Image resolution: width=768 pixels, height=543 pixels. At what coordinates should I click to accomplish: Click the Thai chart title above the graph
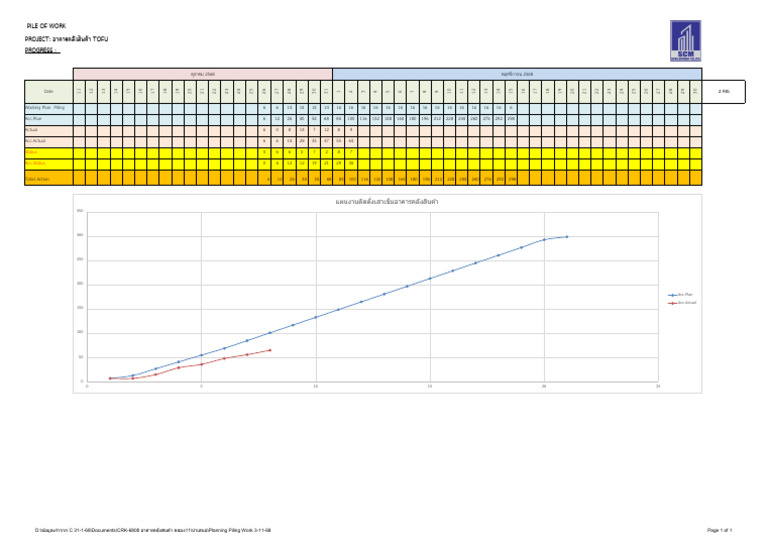[387, 202]
